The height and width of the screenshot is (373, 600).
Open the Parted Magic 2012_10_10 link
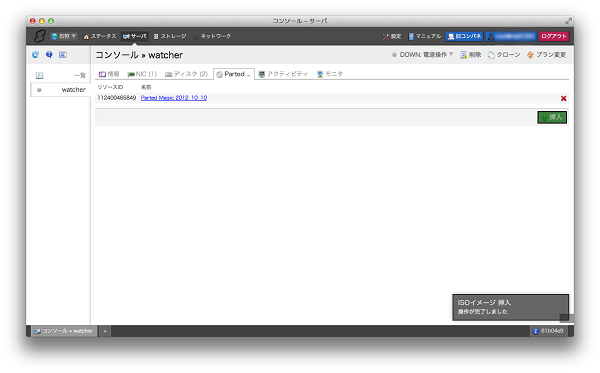174,98
